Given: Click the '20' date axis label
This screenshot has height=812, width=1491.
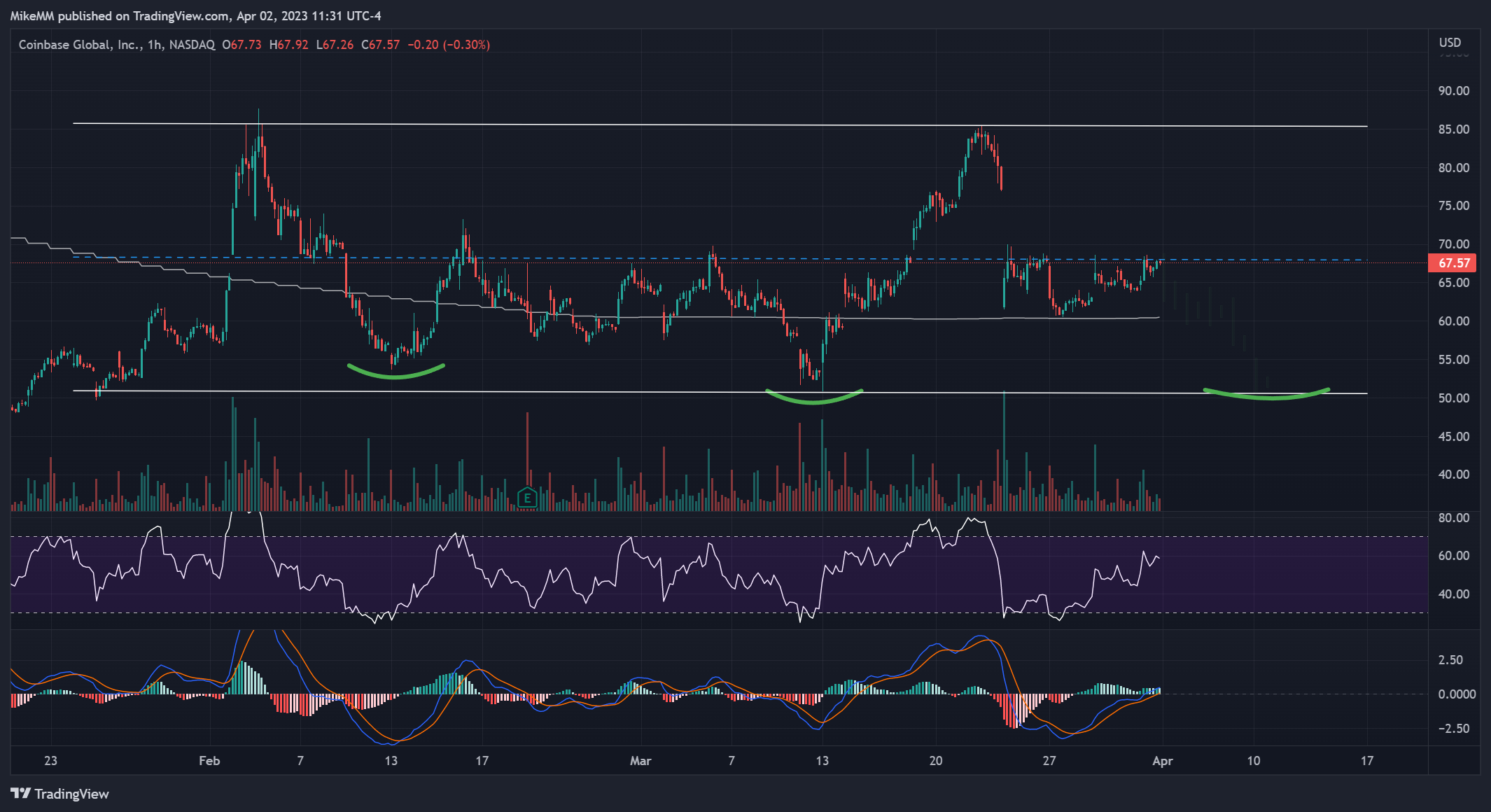Looking at the screenshot, I should click(x=936, y=761).
